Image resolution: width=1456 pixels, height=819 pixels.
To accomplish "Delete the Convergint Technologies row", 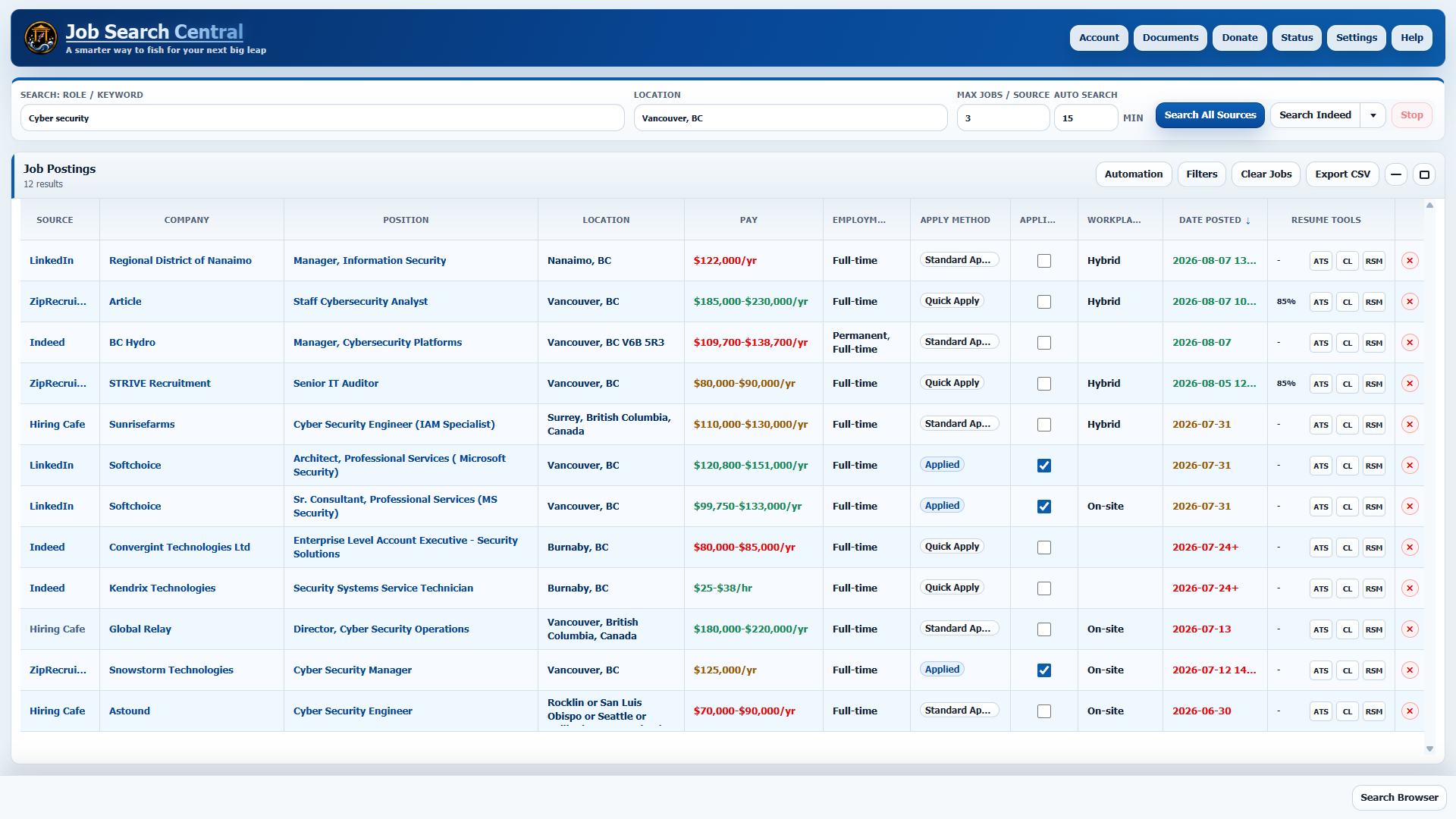I will pos(1410,548).
